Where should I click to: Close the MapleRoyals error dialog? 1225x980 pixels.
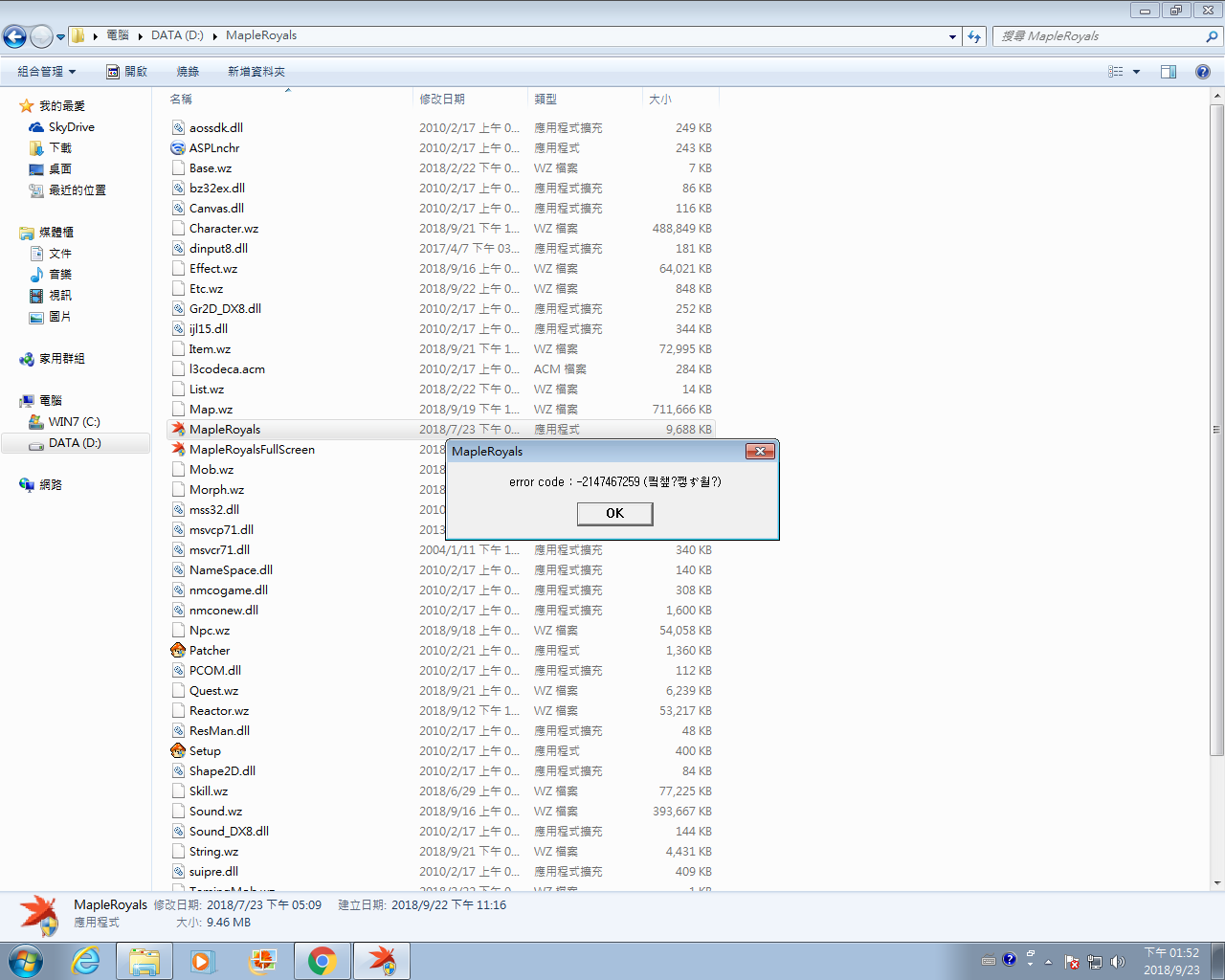760,451
